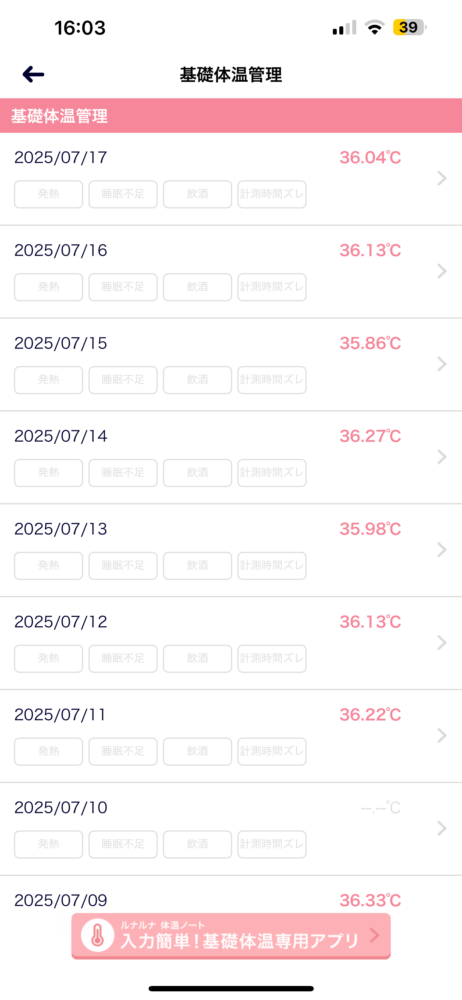The width and height of the screenshot is (462, 1000).
Task: Tap the empty --.--℃ temperature for 2025/07/10
Action: coord(380,808)
